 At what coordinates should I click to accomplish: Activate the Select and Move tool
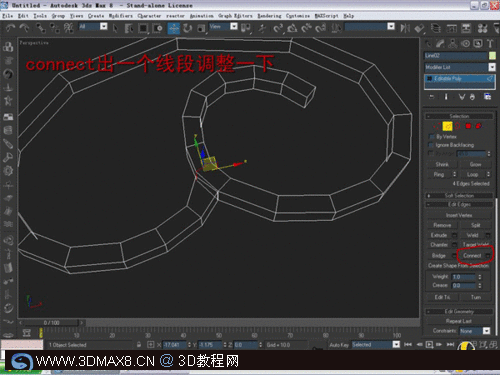point(174,28)
